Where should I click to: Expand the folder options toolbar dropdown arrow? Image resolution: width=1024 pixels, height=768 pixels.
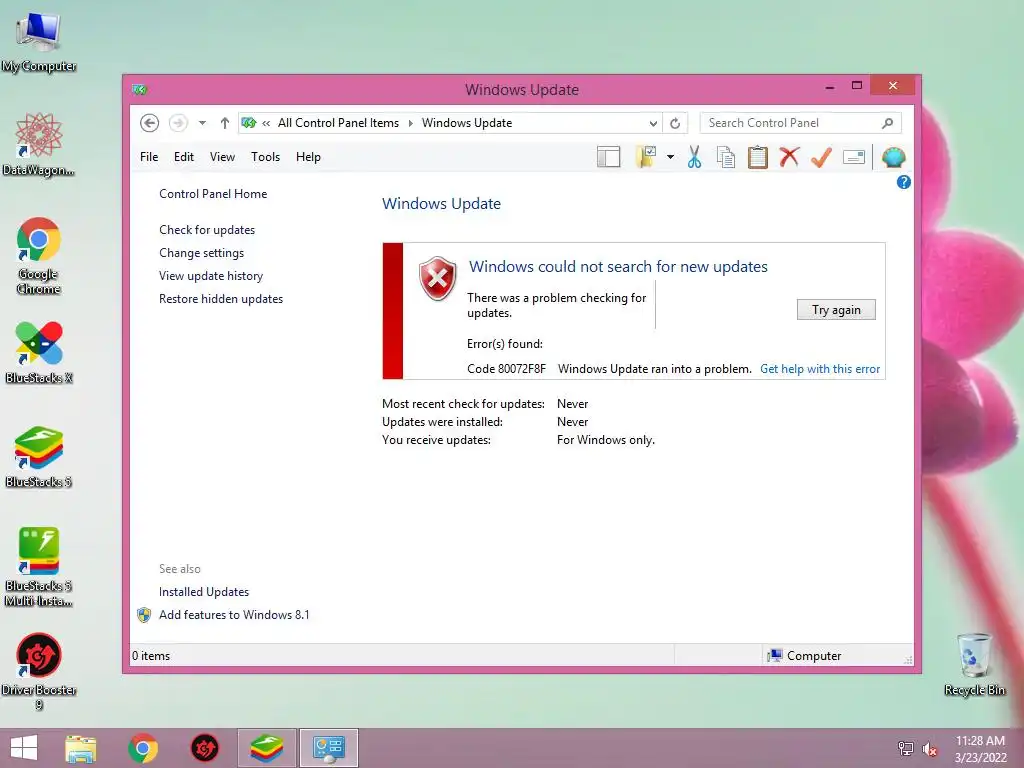coord(670,157)
